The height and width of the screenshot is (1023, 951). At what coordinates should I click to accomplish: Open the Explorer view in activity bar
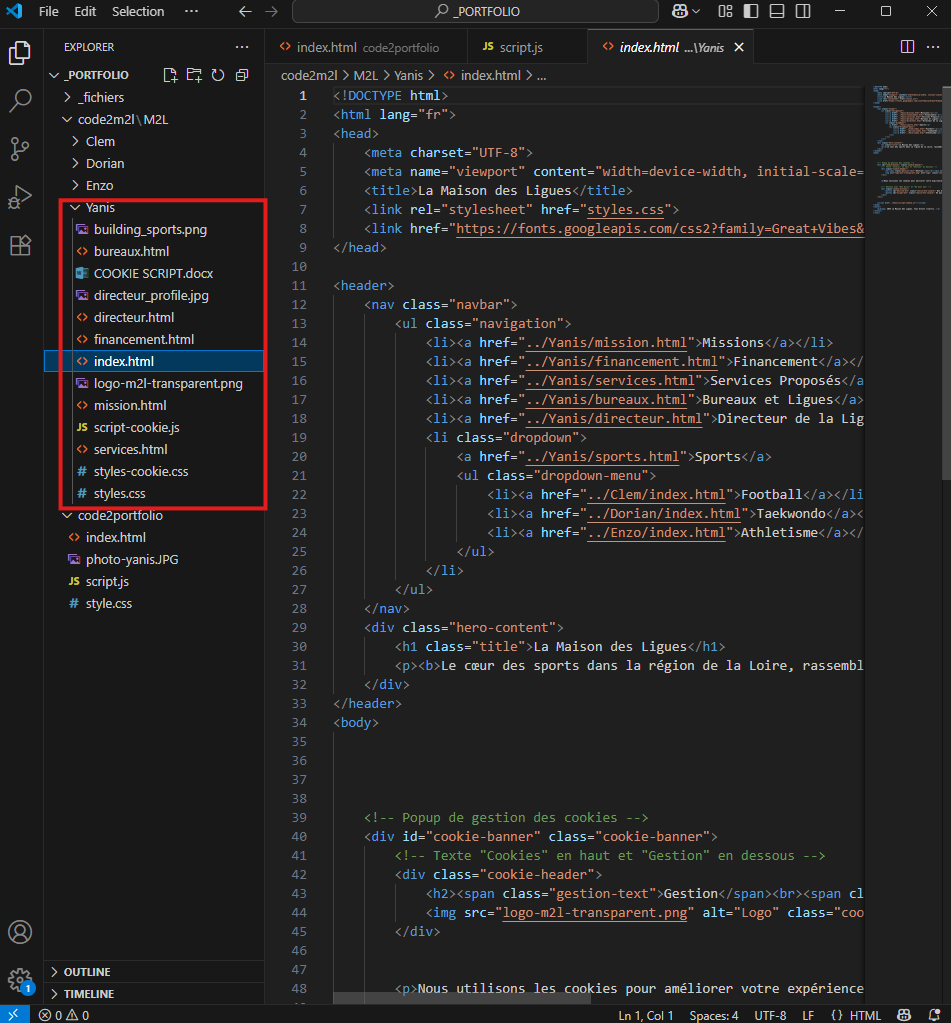click(x=20, y=53)
